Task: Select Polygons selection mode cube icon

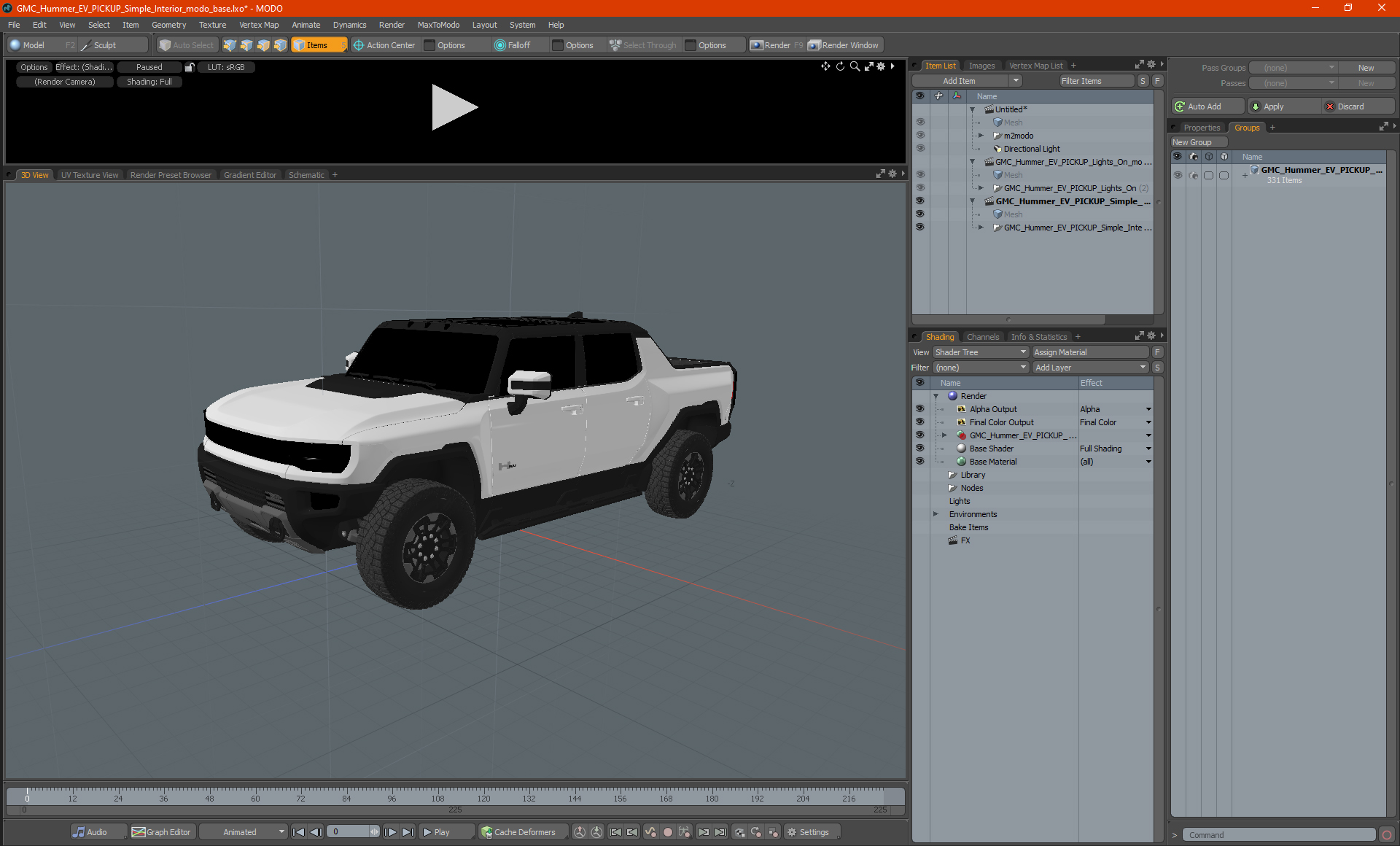Action: click(263, 45)
